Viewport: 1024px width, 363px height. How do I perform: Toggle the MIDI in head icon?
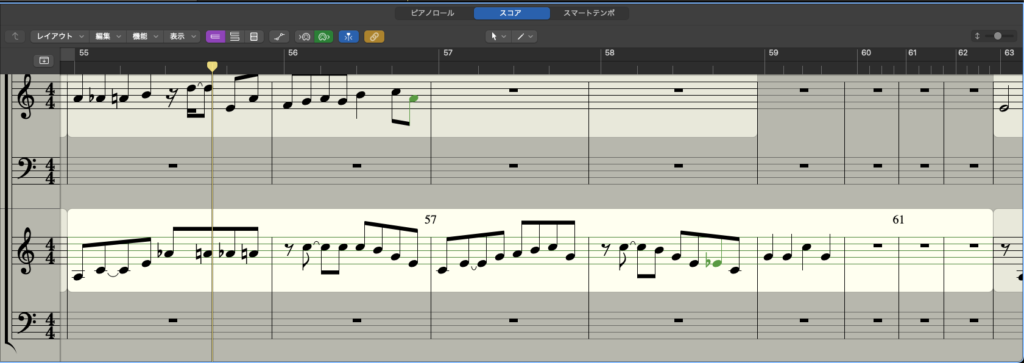(x=304, y=37)
